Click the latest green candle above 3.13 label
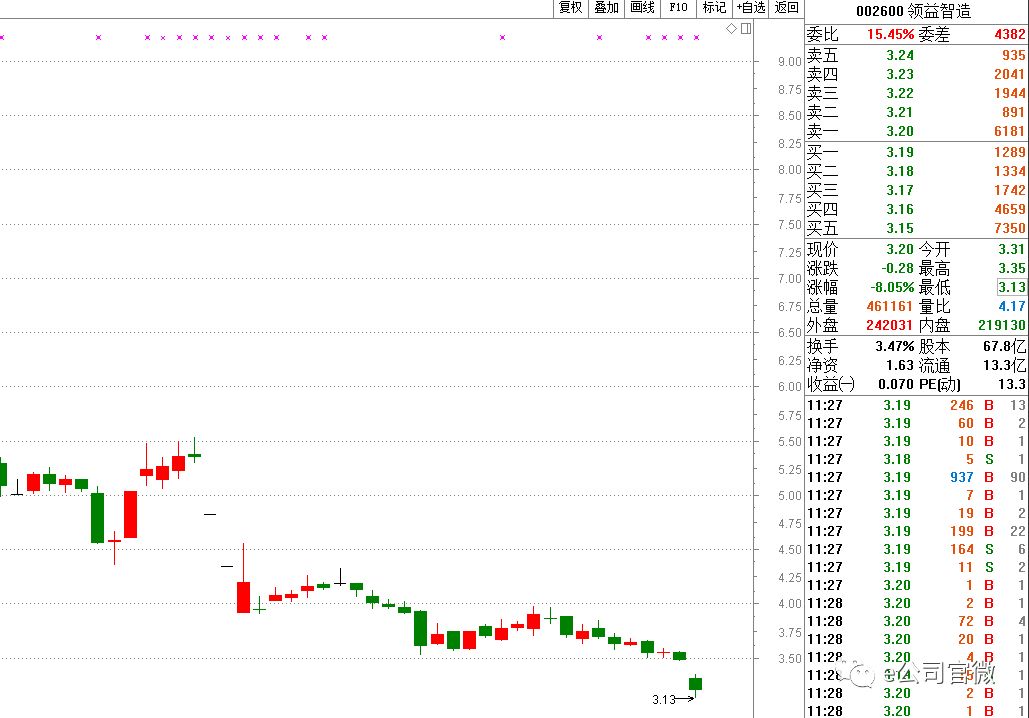Viewport: 1029px width, 718px height. point(696,683)
